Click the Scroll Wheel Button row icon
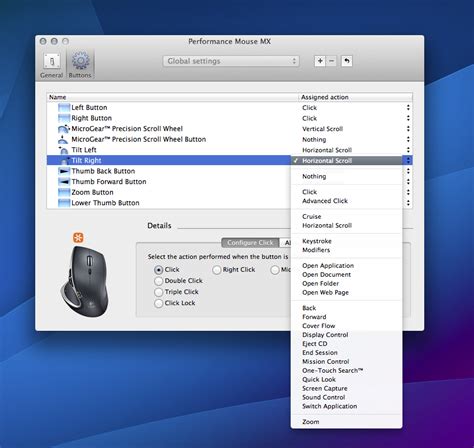The width and height of the screenshot is (474, 448). (63, 139)
